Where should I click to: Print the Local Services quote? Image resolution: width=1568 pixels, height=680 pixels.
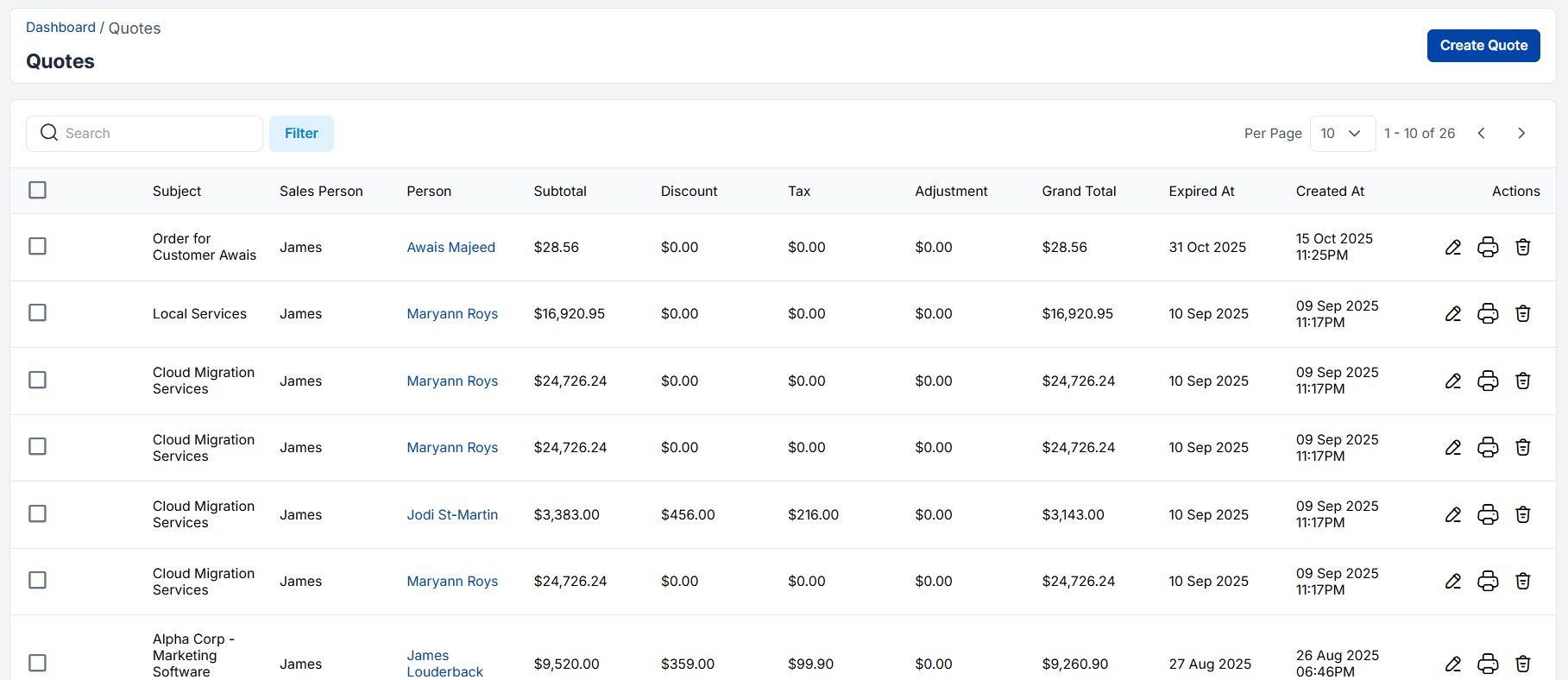[x=1488, y=314]
